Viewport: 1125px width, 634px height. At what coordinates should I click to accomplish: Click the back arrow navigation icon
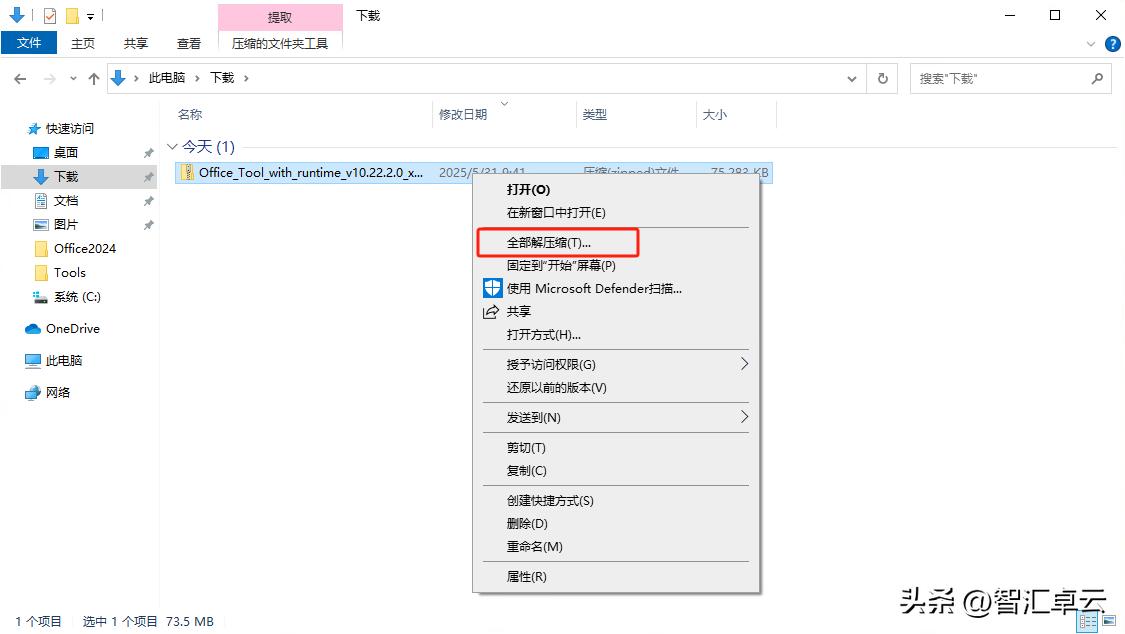(19, 78)
